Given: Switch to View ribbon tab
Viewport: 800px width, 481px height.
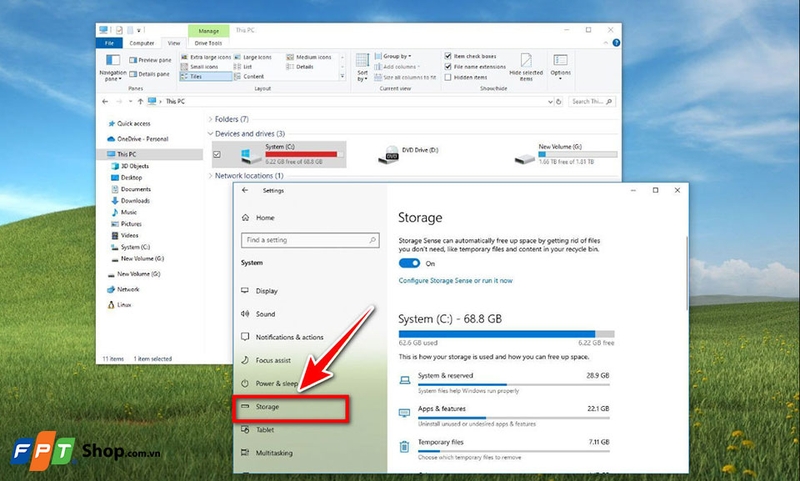Looking at the screenshot, I should 174,43.
